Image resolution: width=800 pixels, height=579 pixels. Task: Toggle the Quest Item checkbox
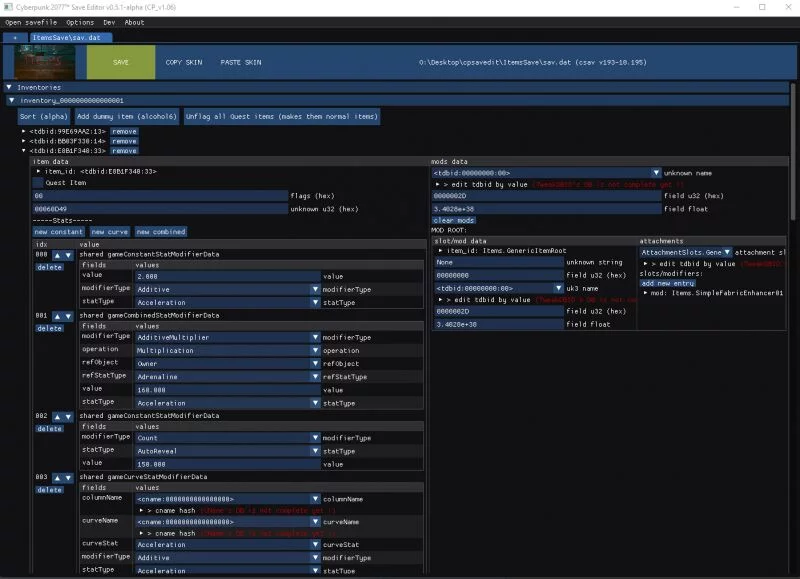click(38, 183)
